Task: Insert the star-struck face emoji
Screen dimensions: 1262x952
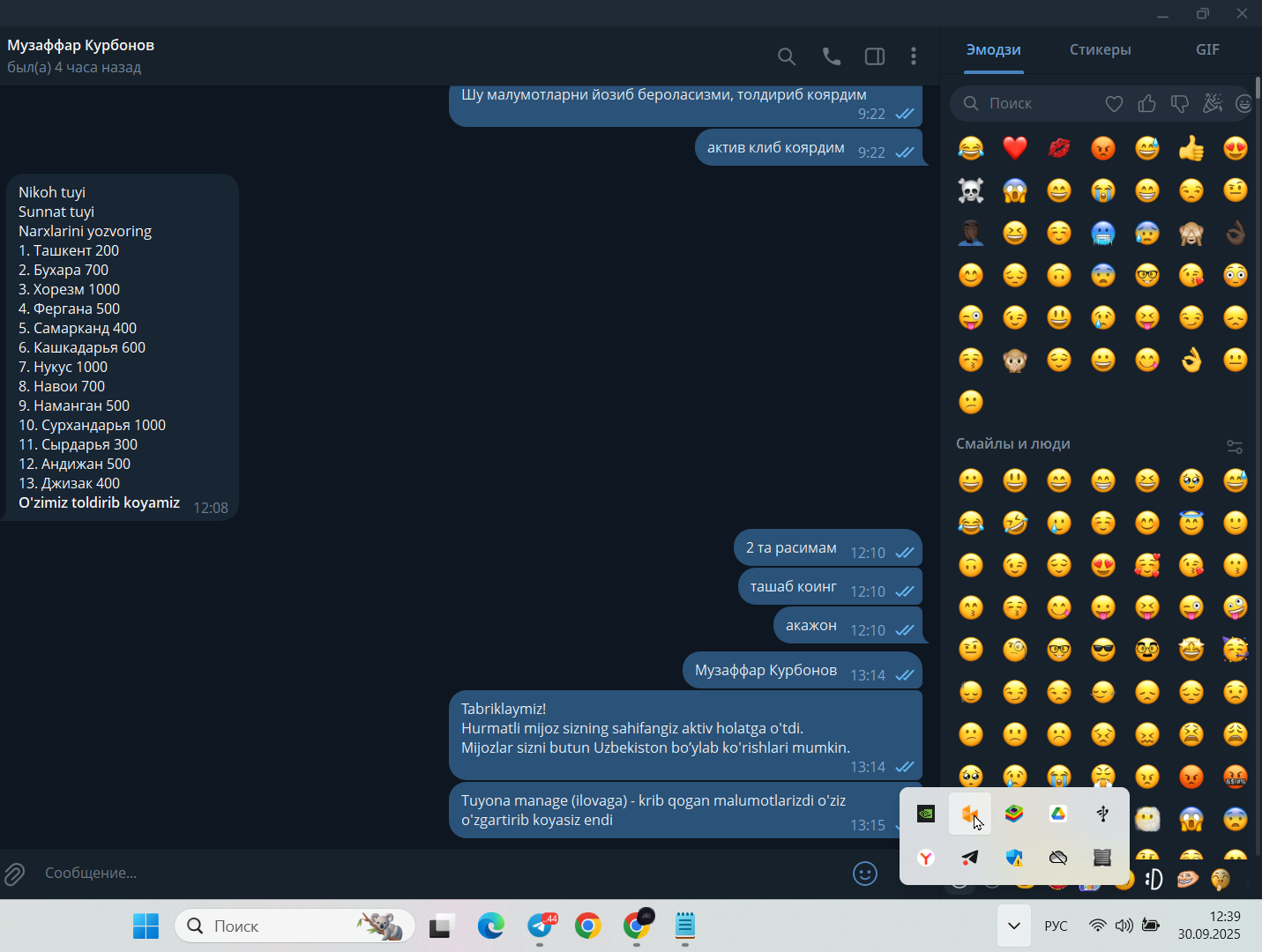Action: [x=1191, y=650]
